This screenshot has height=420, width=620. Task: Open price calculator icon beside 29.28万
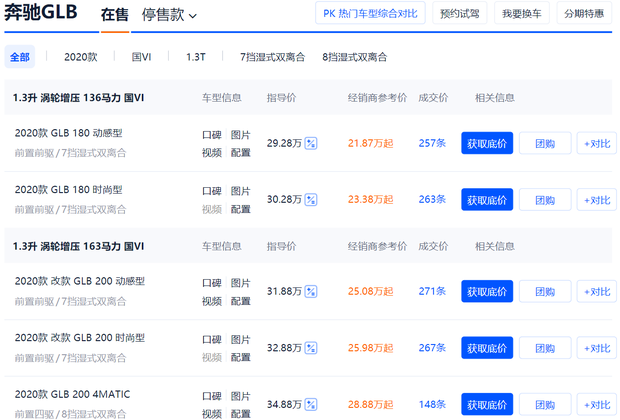(x=311, y=143)
